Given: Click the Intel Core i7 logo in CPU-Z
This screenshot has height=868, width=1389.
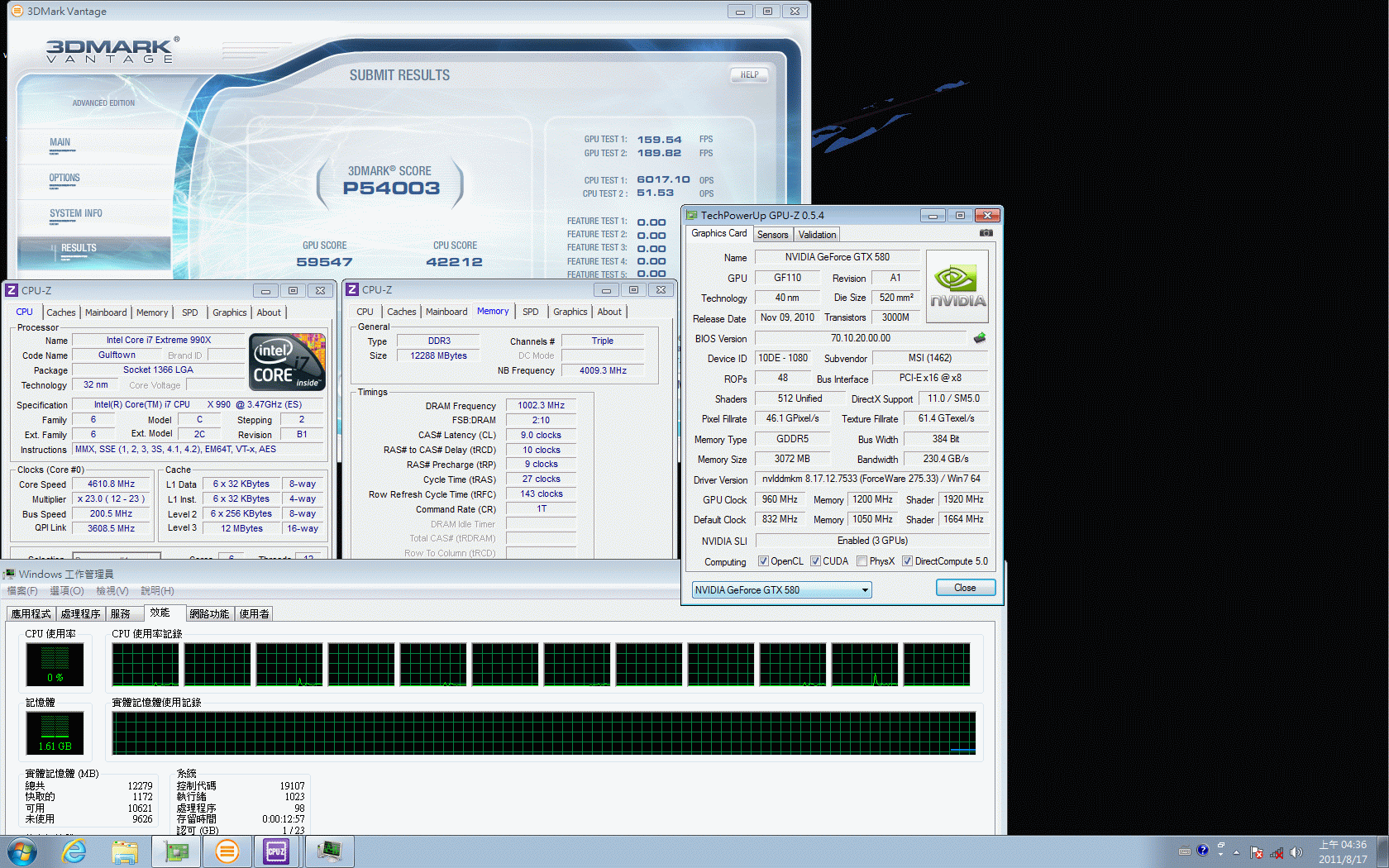Looking at the screenshot, I should point(288,362).
